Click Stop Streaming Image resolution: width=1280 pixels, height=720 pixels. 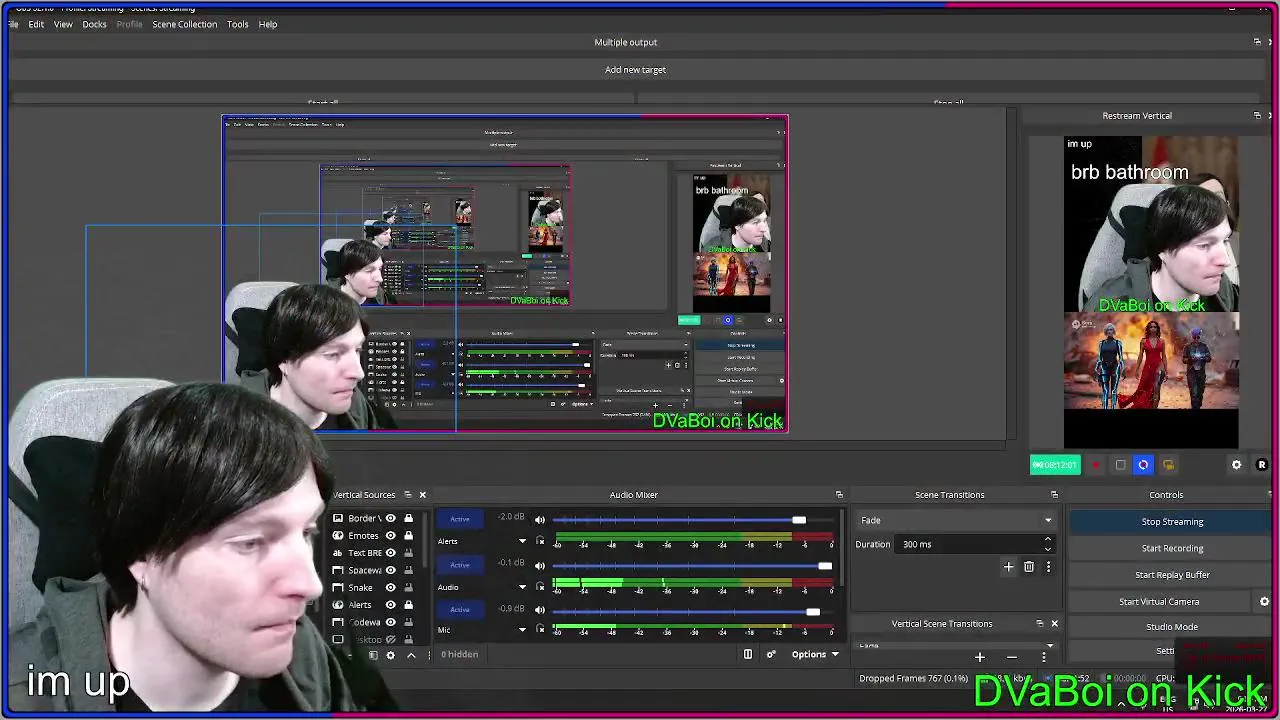point(1172,522)
